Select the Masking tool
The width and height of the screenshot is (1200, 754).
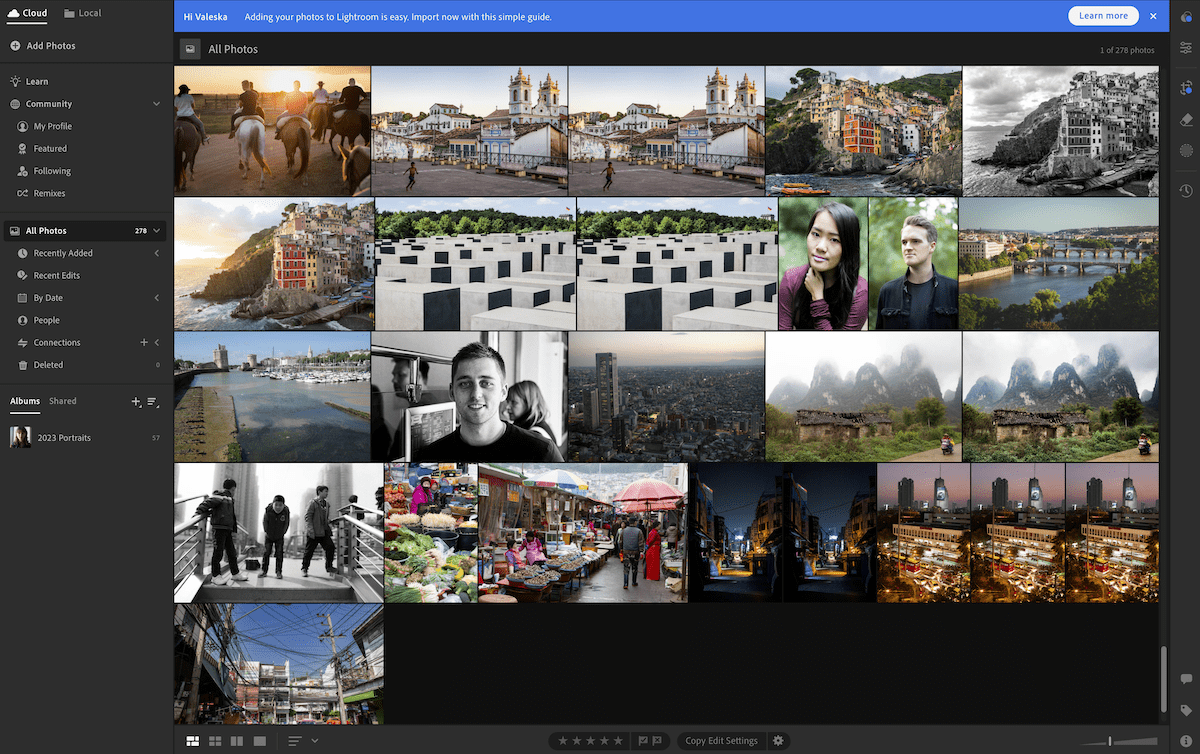[1186, 150]
